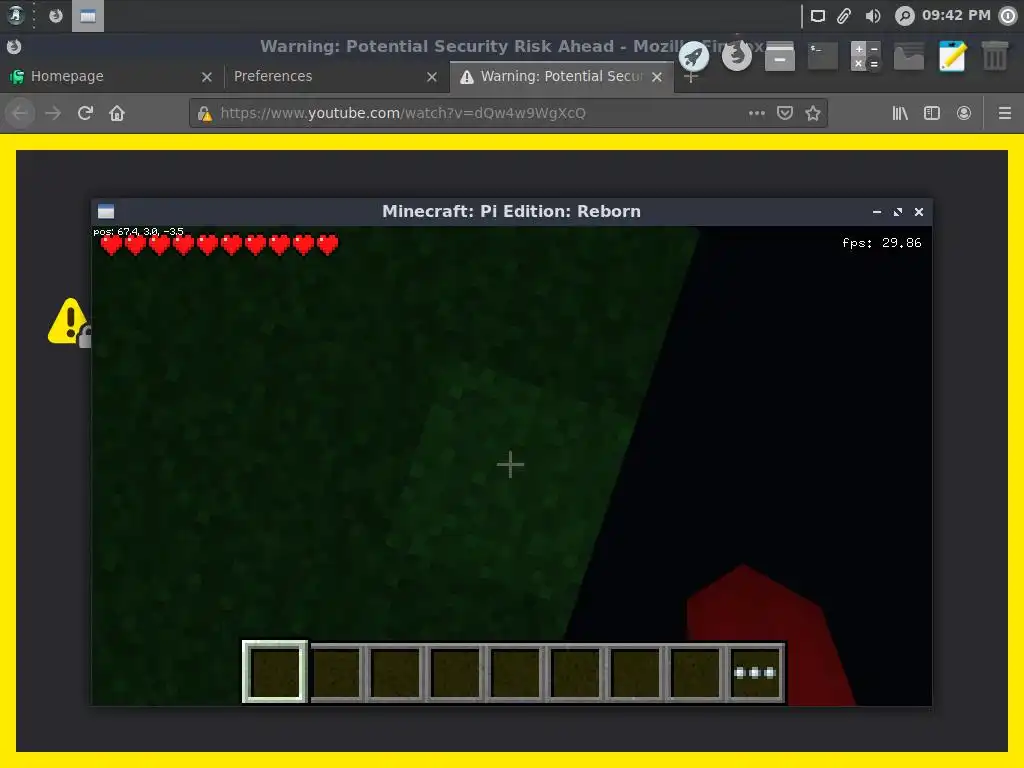
Task: Select the seventh Minecraft hotbar slot
Action: (635, 673)
